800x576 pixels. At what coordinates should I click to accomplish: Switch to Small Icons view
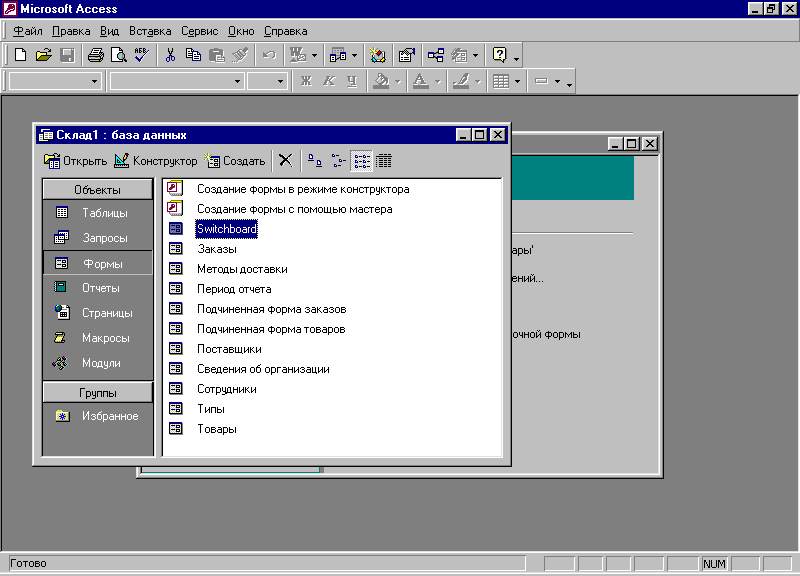pos(338,161)
